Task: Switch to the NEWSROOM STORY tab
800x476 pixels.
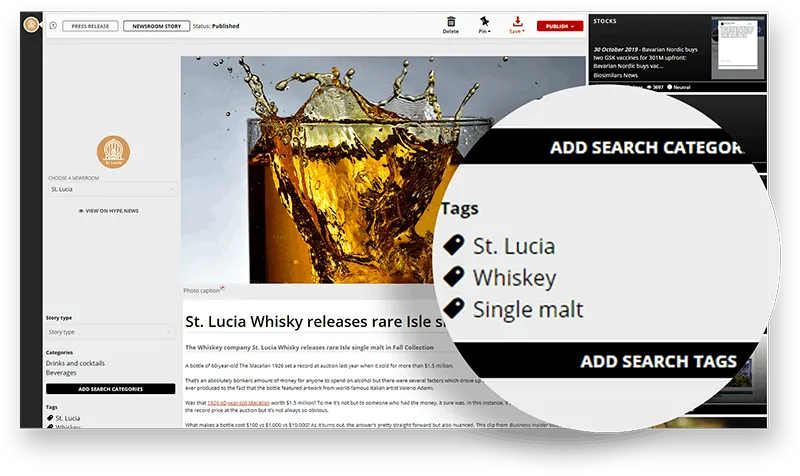Action: pos(157,26)
